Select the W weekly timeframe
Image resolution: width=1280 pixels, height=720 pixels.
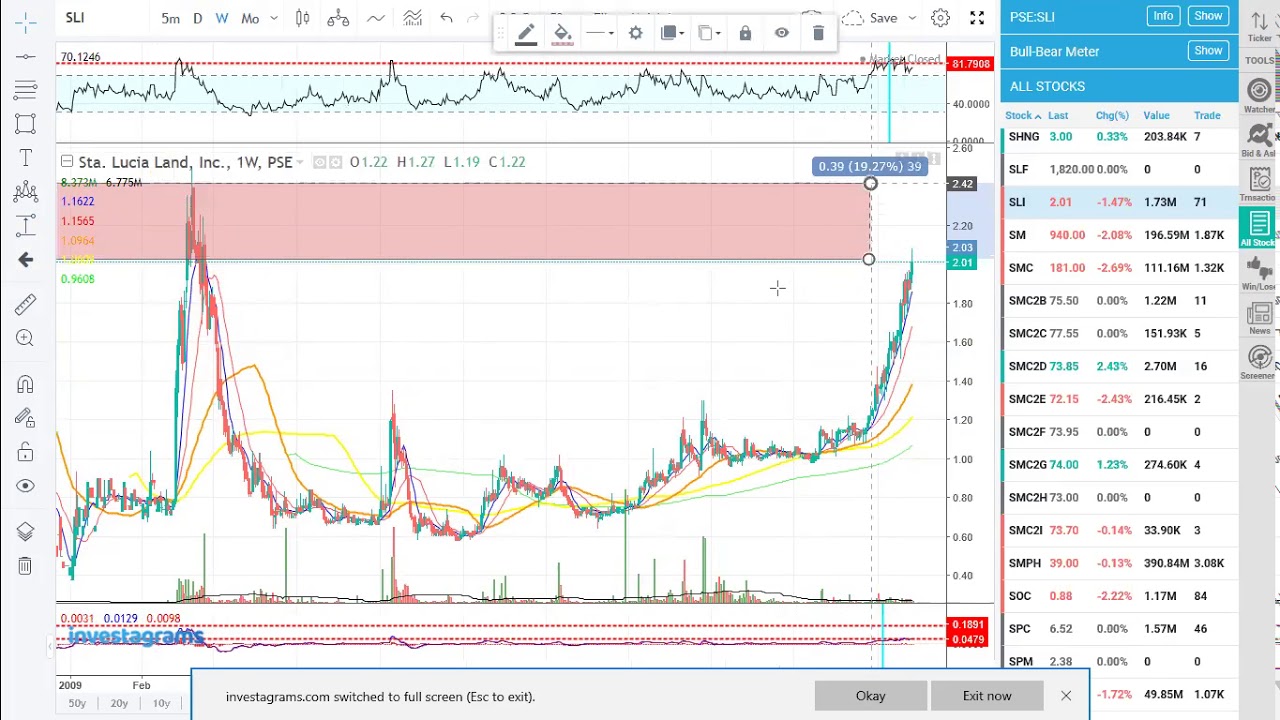[222, 18]
